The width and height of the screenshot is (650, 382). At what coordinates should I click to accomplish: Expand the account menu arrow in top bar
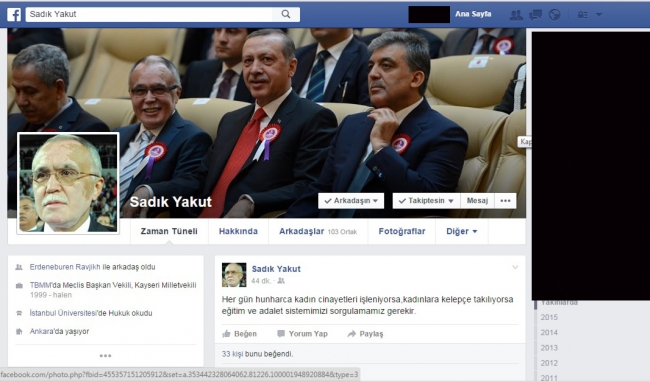point(599,15)
